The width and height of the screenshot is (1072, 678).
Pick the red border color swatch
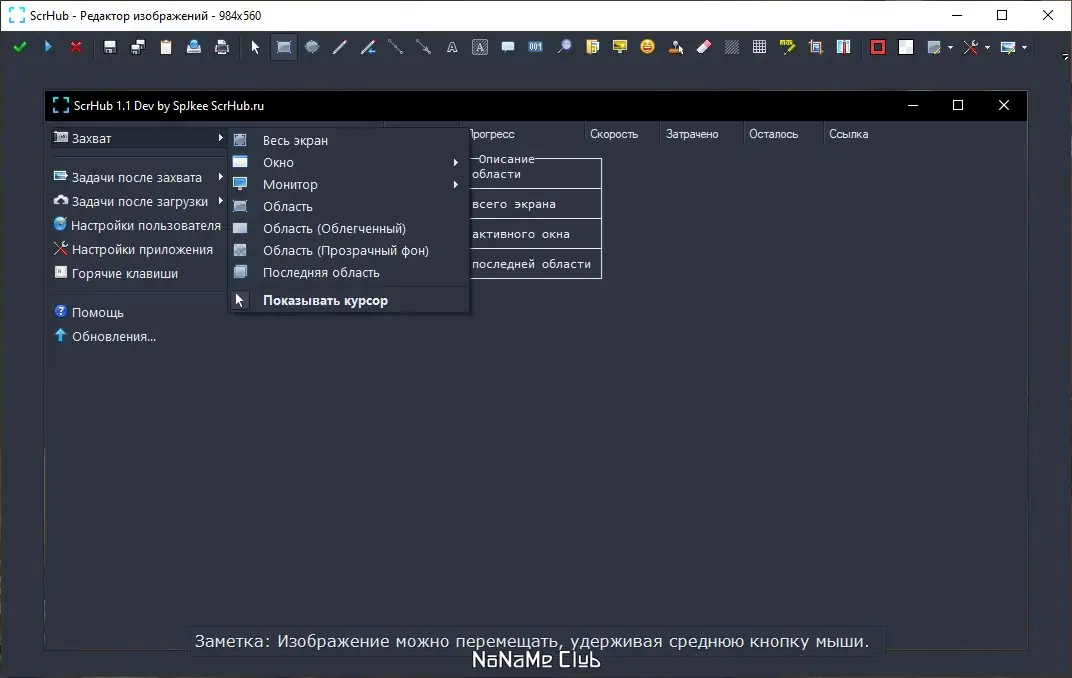point(878,47)
